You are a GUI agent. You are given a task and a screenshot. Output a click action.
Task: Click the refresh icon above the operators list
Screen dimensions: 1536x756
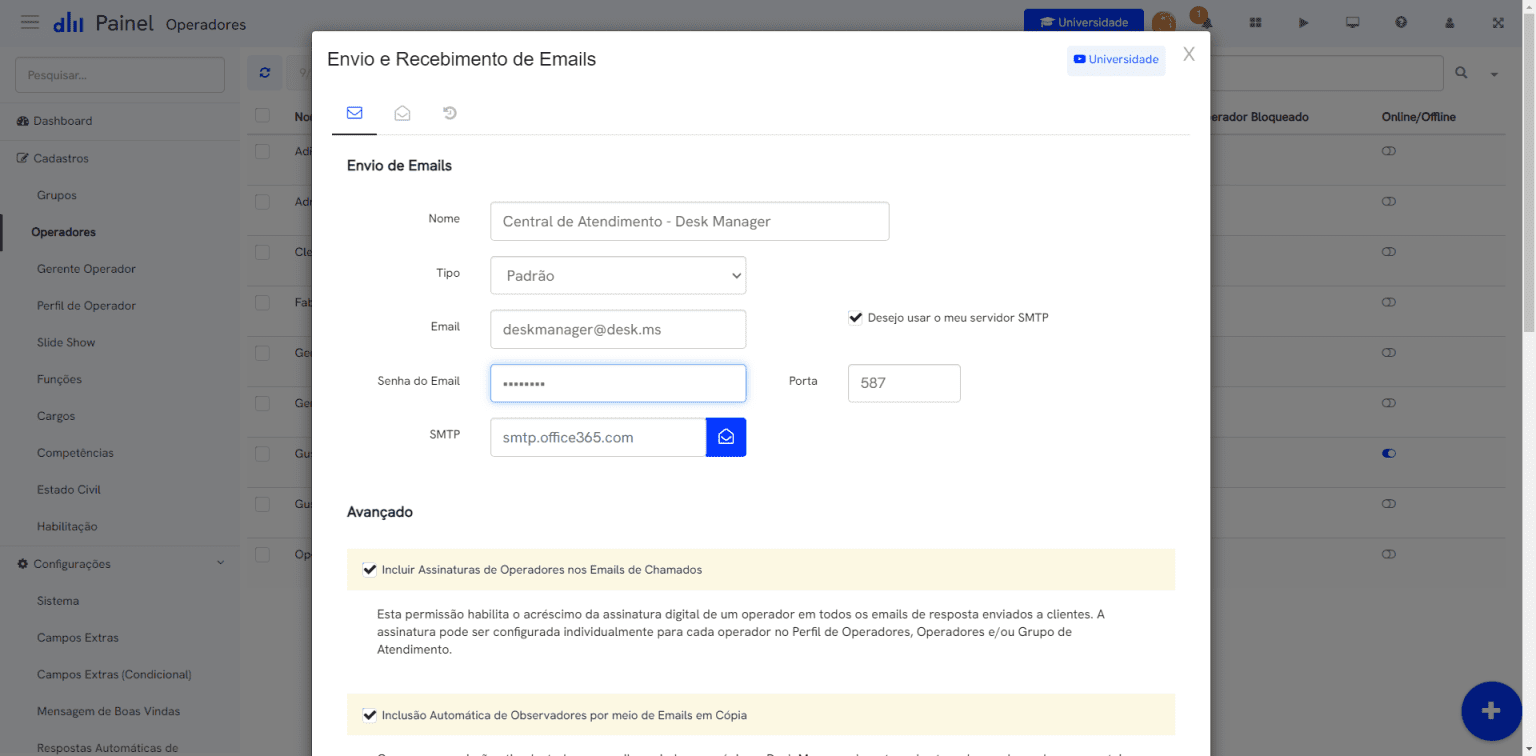coord(264,73)
